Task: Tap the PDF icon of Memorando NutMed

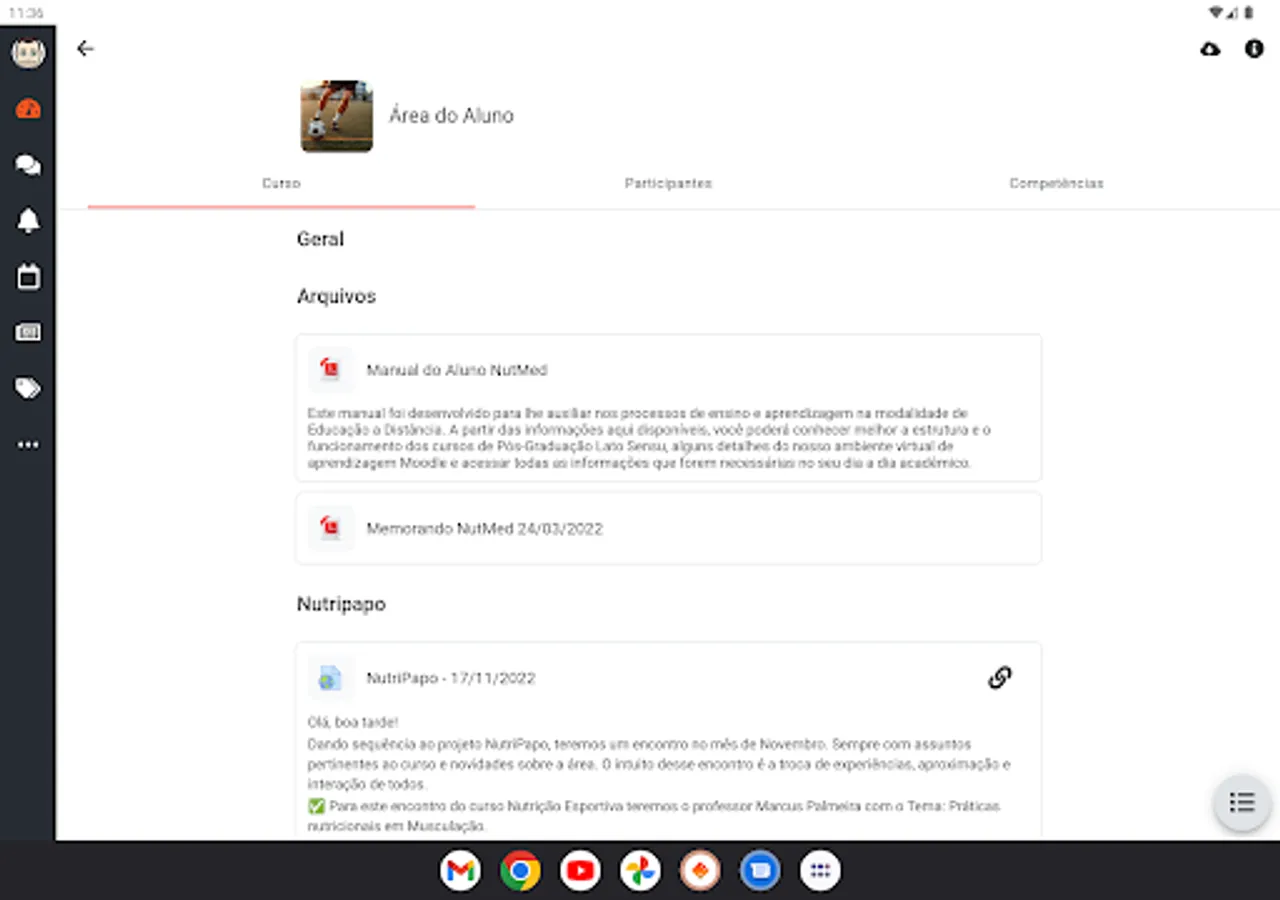Action: (330, 528)
